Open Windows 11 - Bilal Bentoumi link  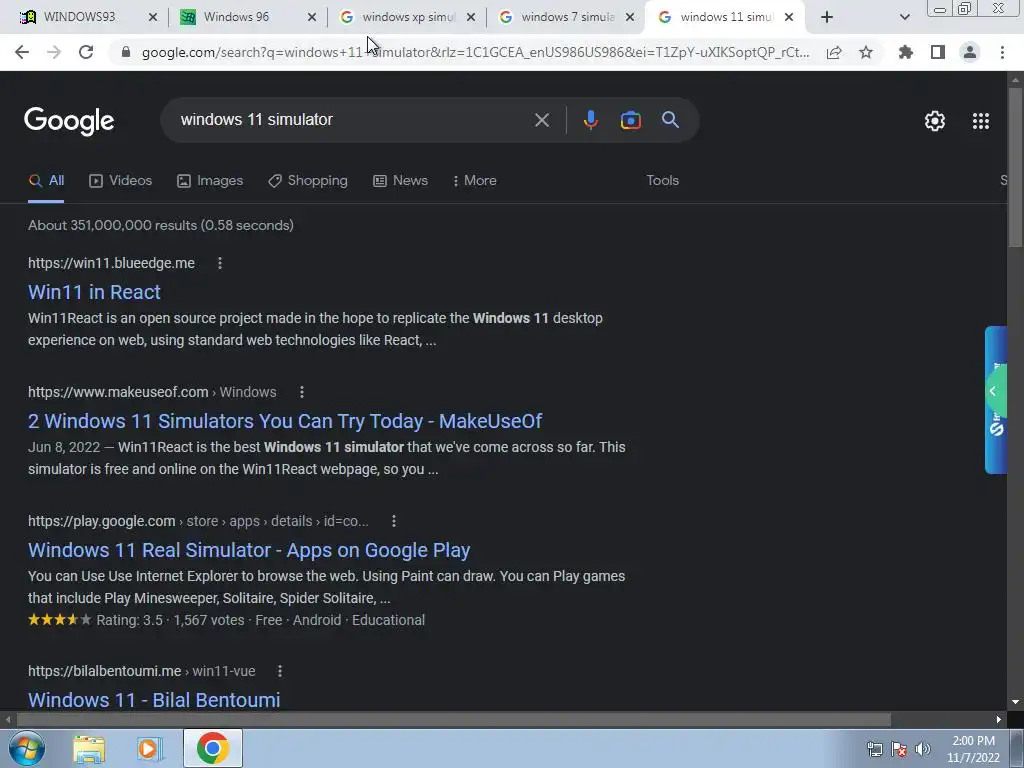click(154, 699)
